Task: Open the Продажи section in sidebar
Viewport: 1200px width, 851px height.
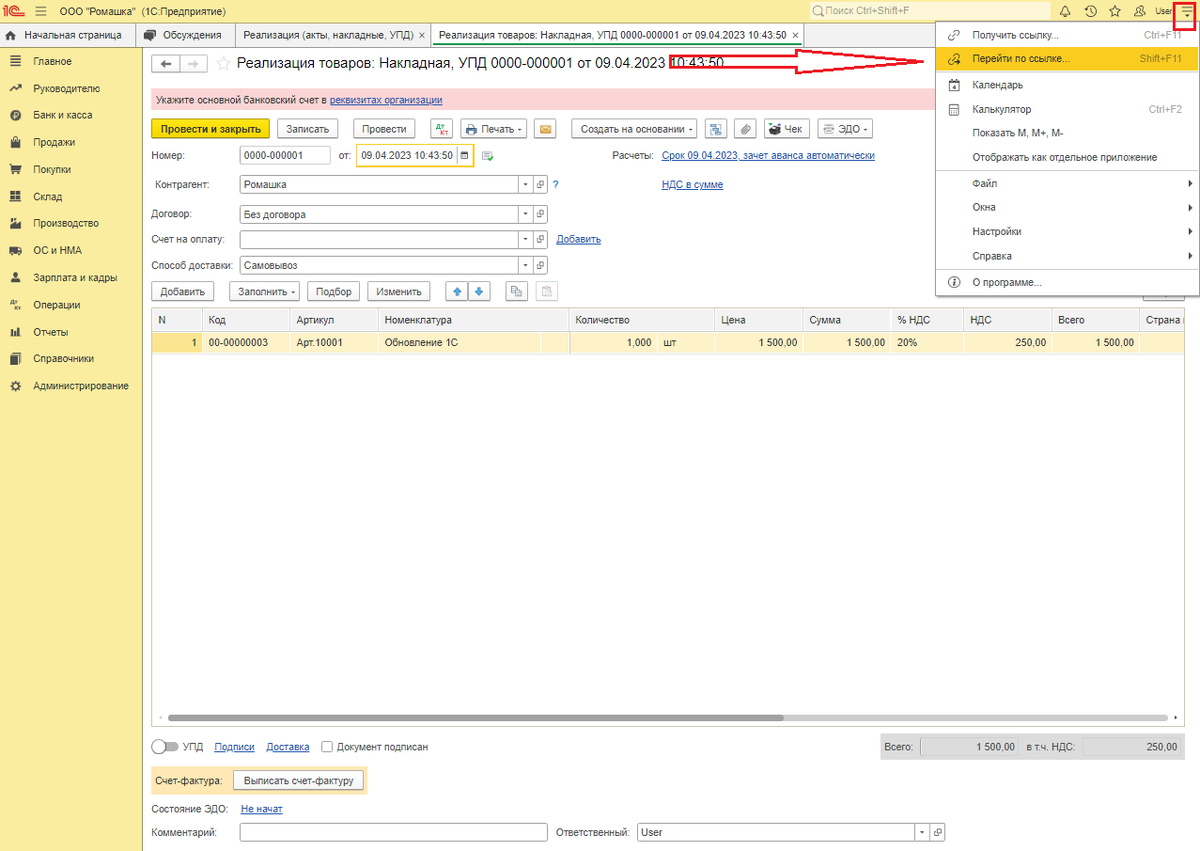Action: [x=53, y=142]
